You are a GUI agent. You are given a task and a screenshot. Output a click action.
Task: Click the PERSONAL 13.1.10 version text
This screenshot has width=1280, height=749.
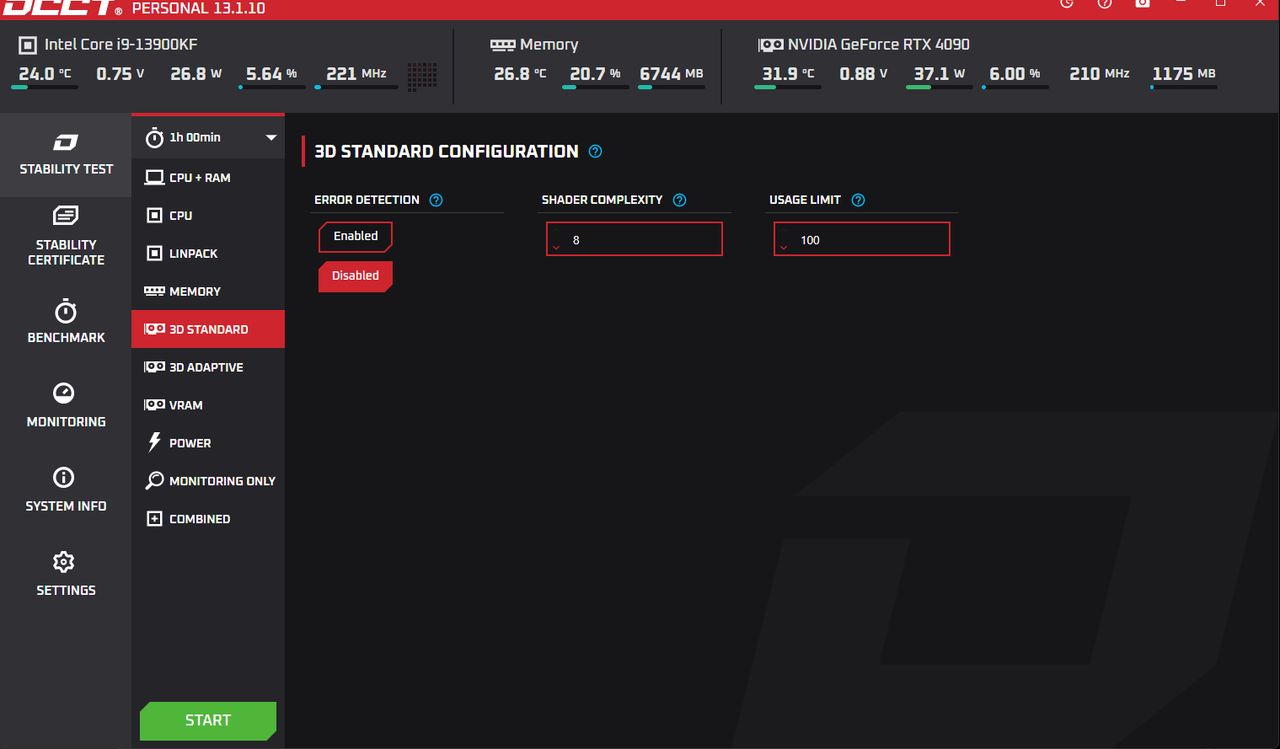click(199, 9)
